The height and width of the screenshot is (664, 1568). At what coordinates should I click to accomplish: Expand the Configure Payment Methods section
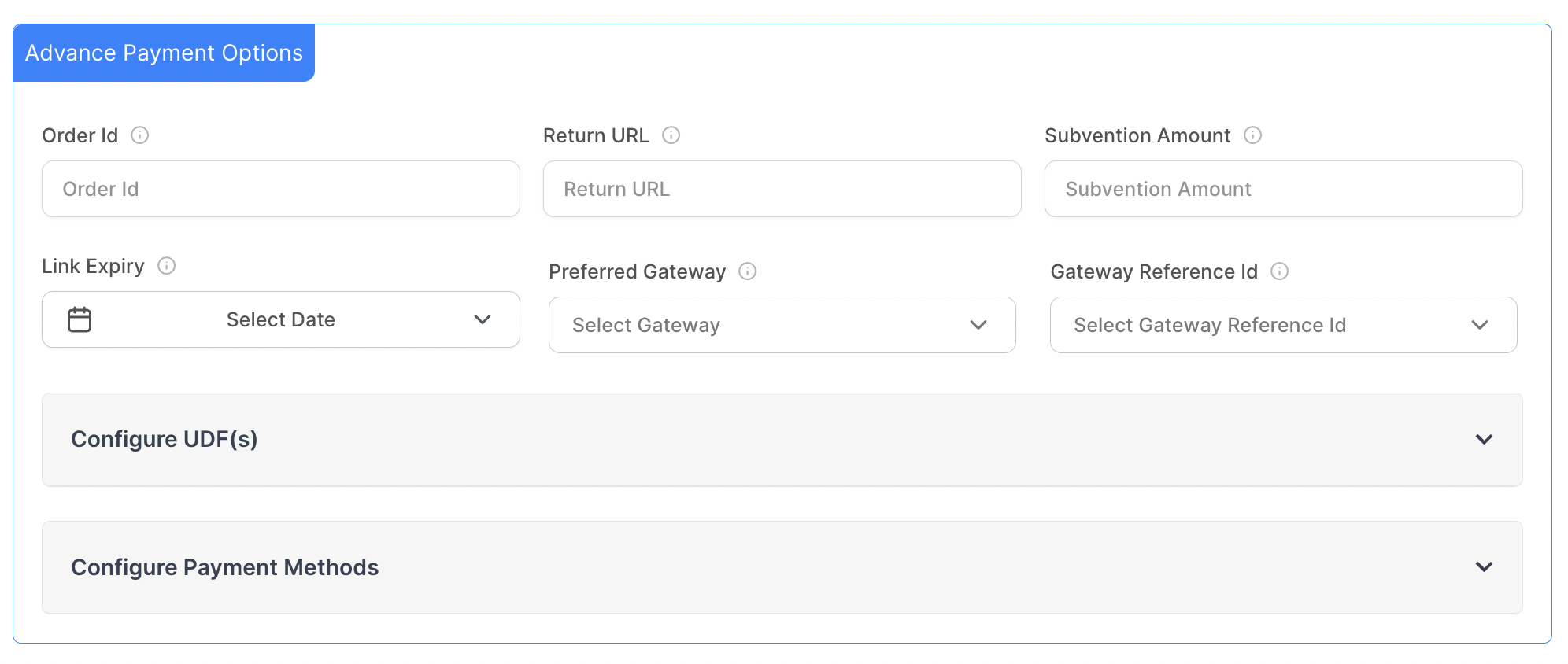(x=781, y=567)
